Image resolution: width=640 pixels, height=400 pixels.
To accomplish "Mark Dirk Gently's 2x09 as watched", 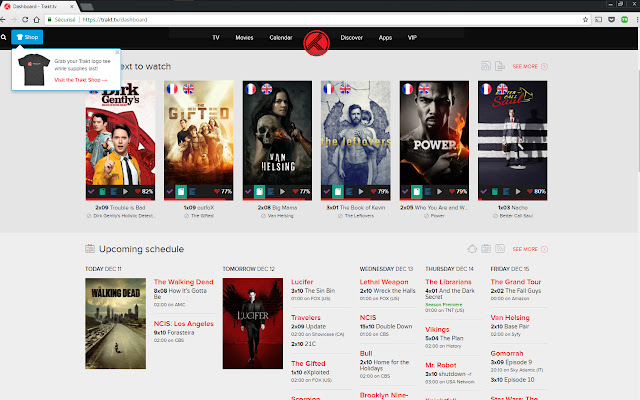I will (91, 191).
